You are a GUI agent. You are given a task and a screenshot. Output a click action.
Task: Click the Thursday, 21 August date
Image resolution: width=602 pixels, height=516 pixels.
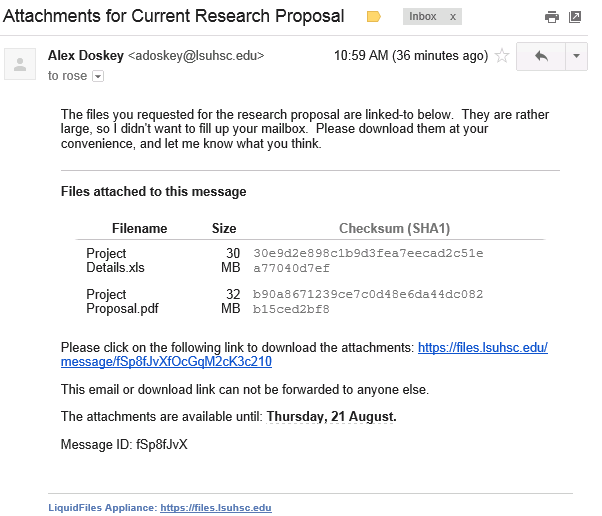[331, 416]
